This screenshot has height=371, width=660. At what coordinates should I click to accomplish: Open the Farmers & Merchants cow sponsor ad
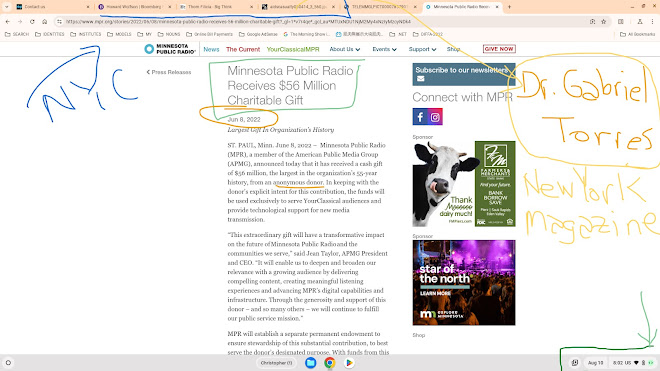(464, 184)
